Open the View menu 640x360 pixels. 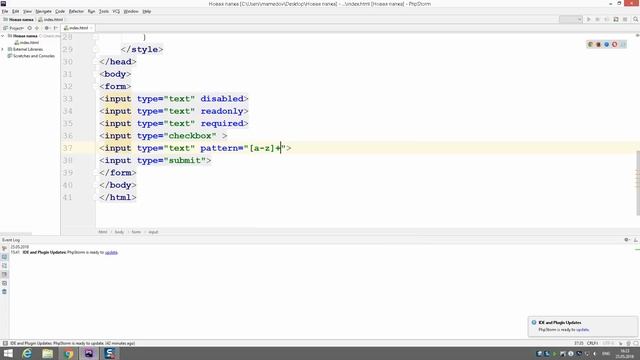(27, 11)
